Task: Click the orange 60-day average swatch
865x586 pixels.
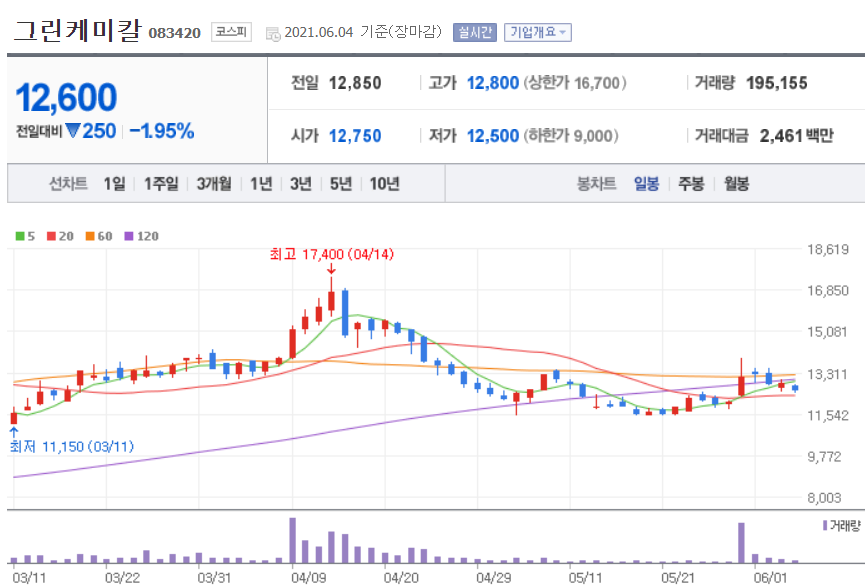Action: point(90,236)
